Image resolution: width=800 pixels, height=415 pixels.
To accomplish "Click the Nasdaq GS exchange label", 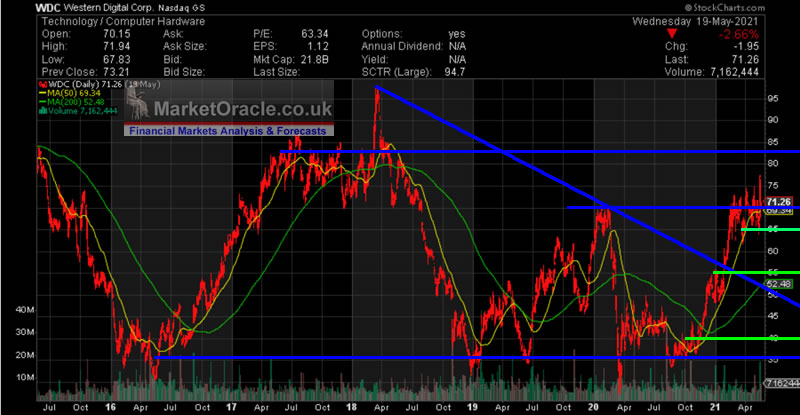I will click(x=181, y=8).
